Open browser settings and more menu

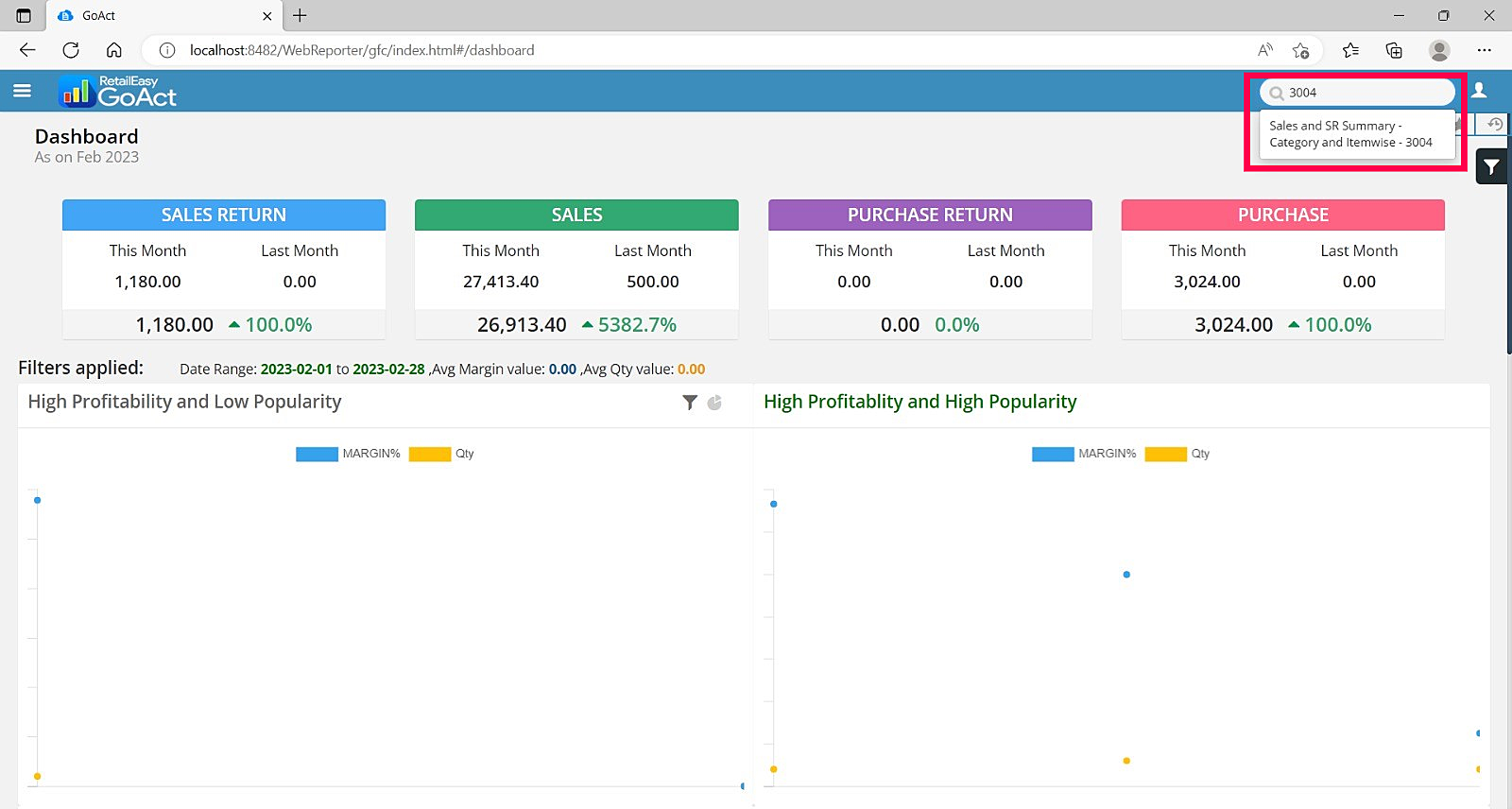[1484, 50]
